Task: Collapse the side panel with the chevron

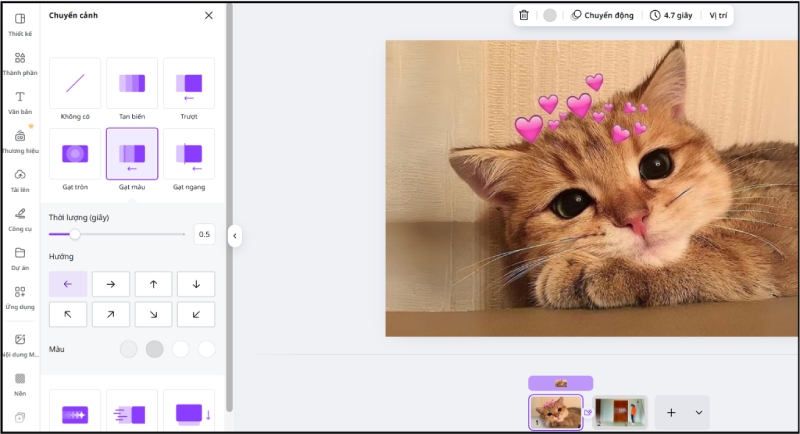Action: (x=234, y=236)
